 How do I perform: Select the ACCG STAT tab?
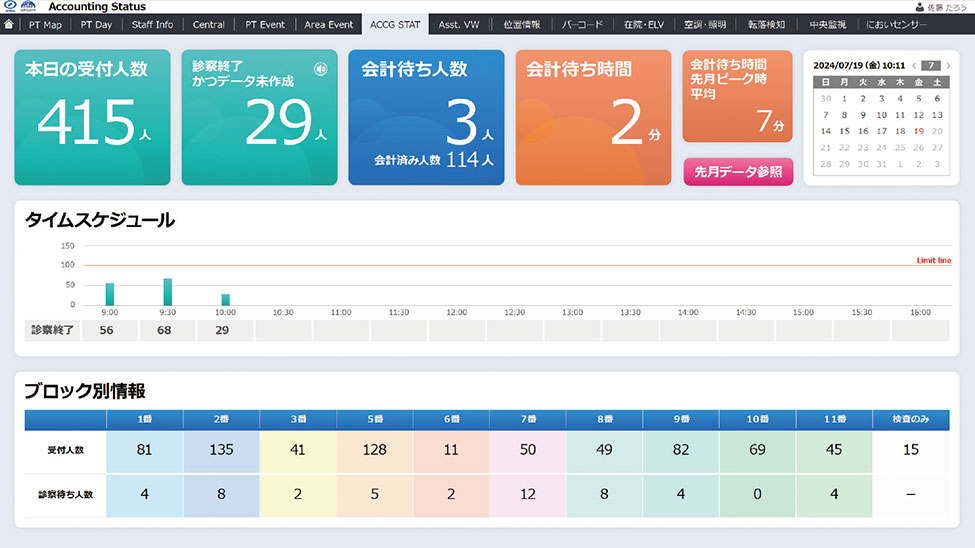[395, 24]
